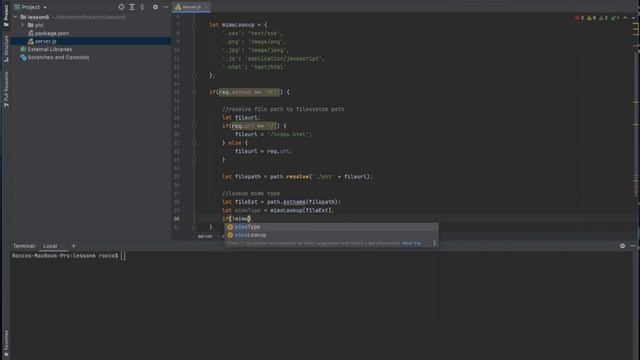Click Collapse All in Project panel
640x360 pixels.
point(142,7)
